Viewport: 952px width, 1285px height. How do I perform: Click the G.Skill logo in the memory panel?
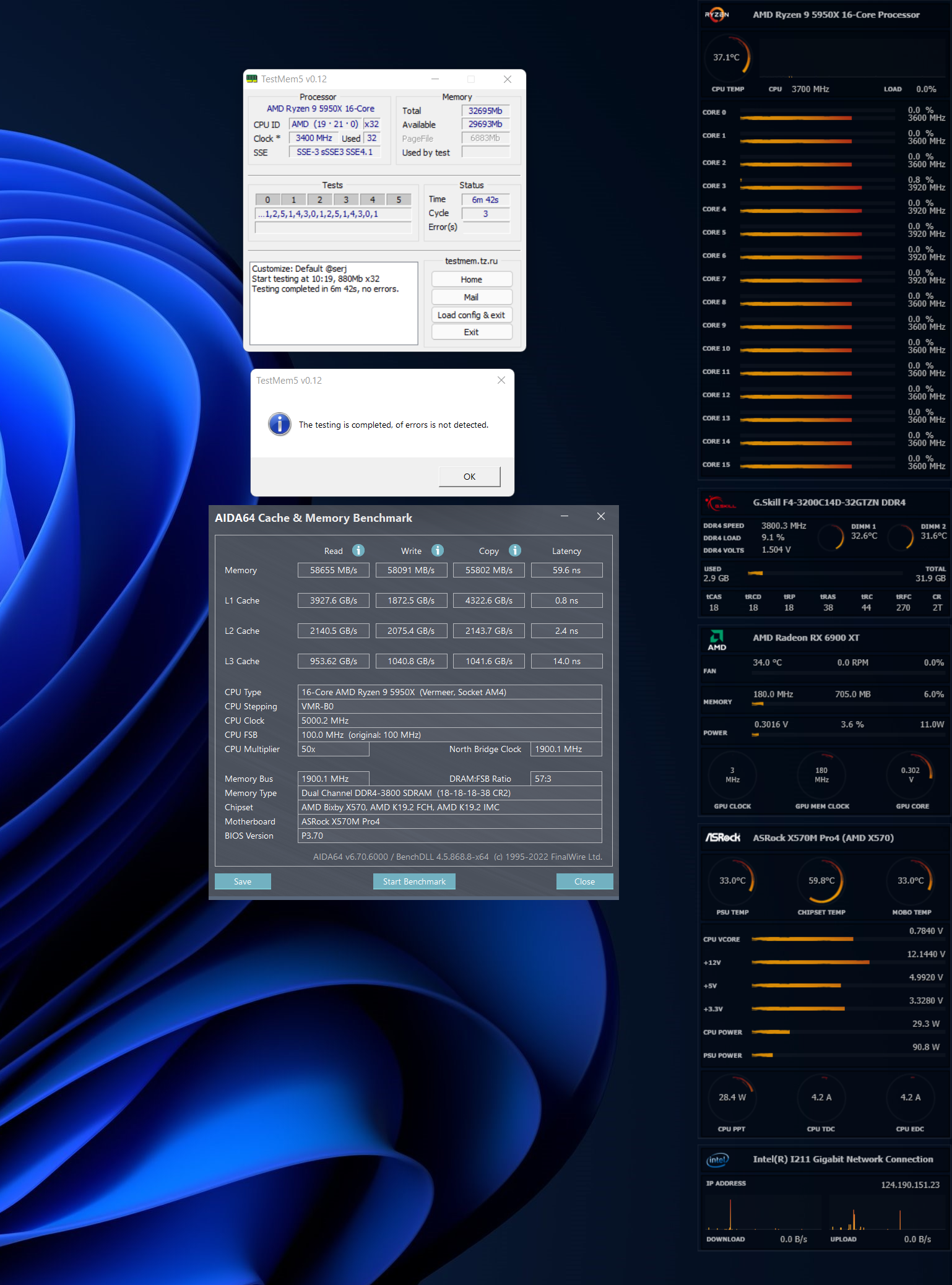tap(720, 504)
